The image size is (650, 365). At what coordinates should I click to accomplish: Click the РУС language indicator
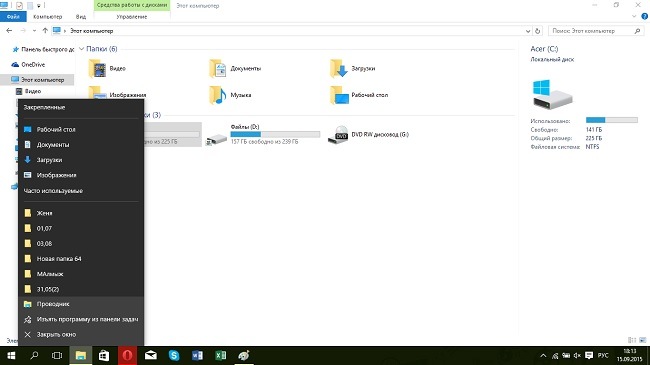pos(603,356)
